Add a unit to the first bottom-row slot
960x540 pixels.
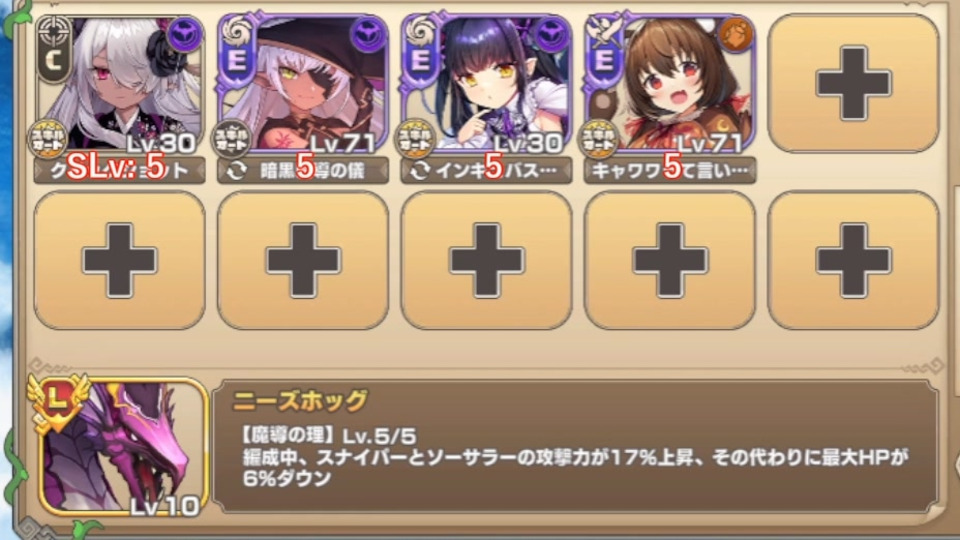119,260
